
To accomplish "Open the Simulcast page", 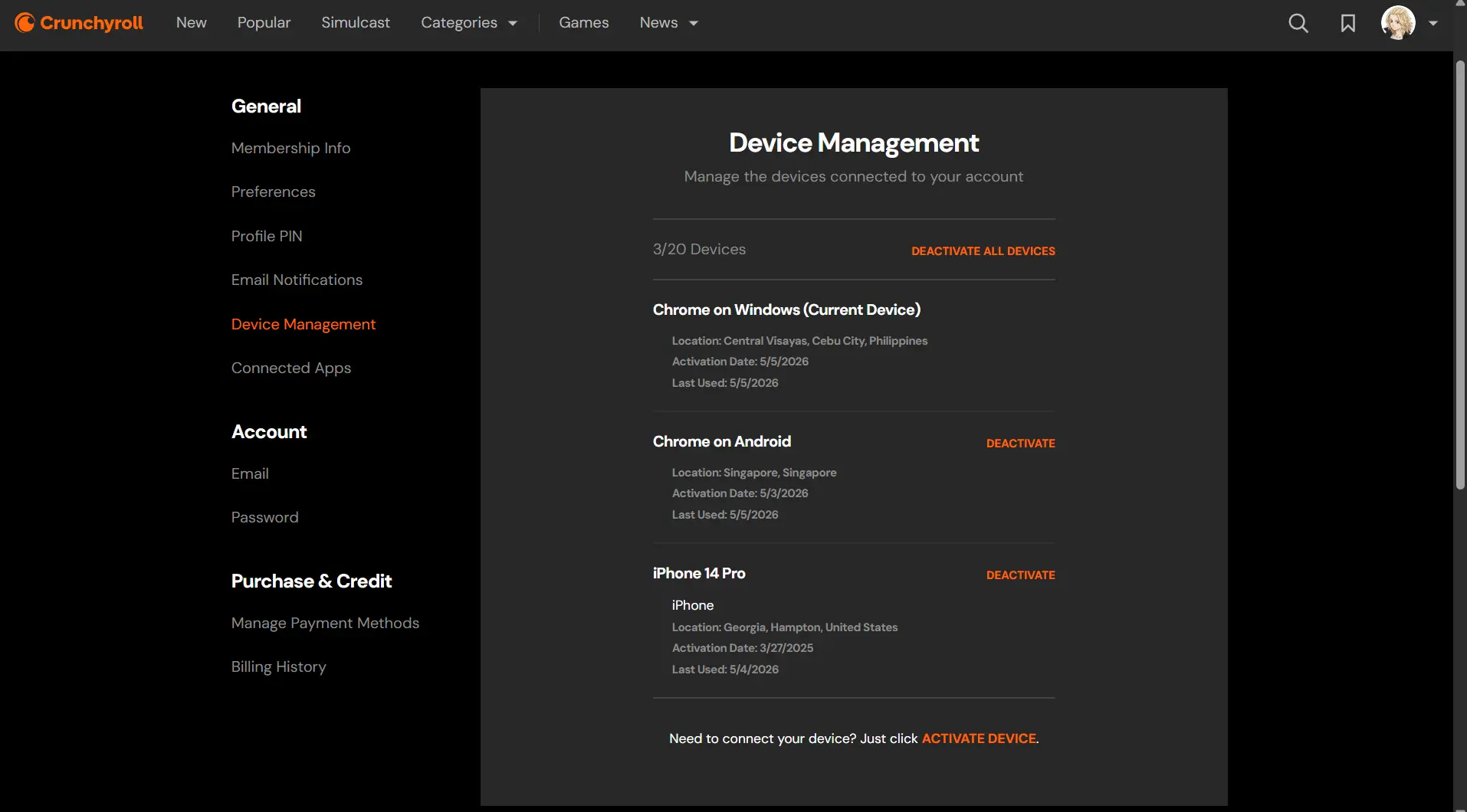I will [356, 23].
